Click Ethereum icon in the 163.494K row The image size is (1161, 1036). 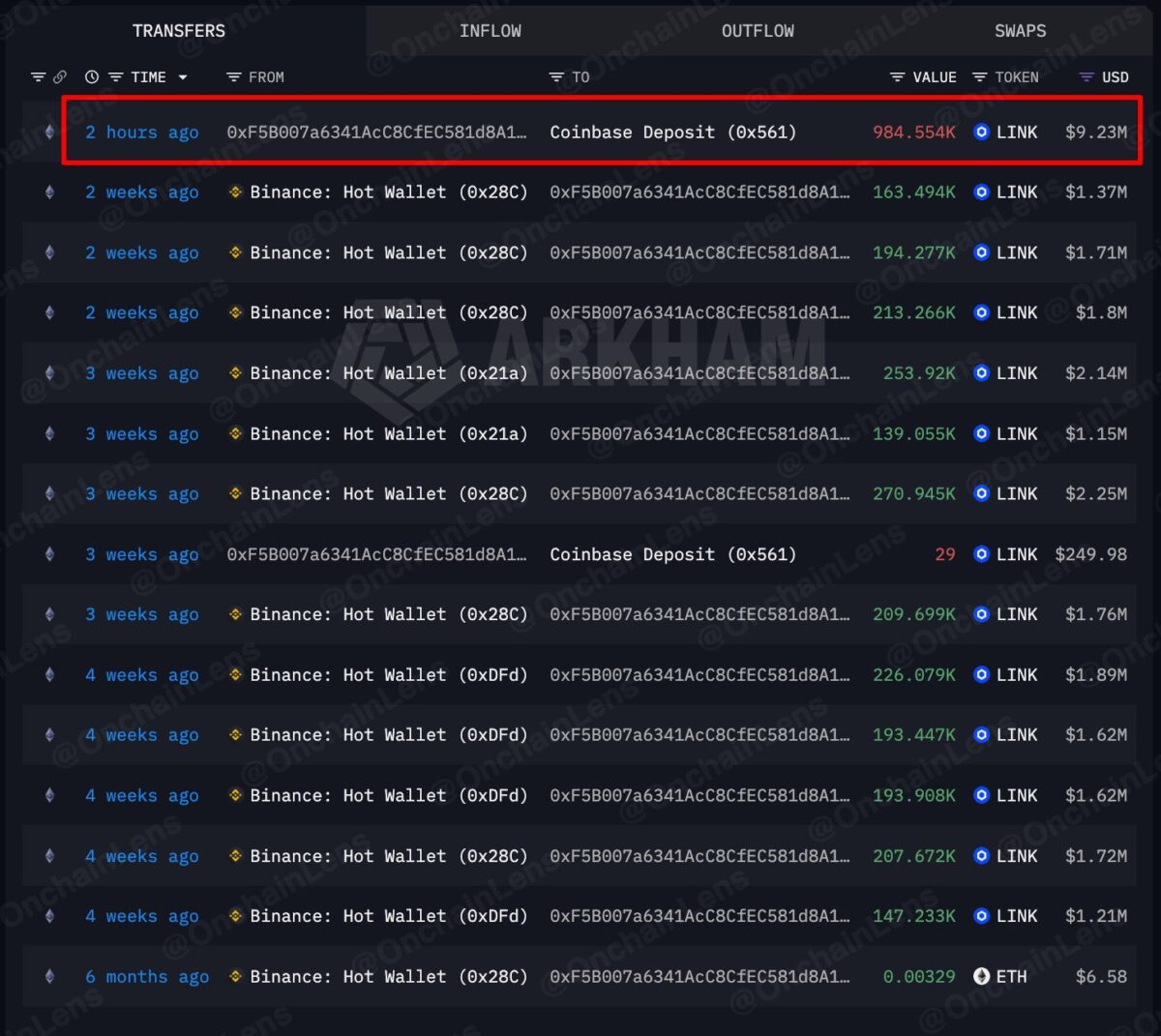tap(49, 192)
